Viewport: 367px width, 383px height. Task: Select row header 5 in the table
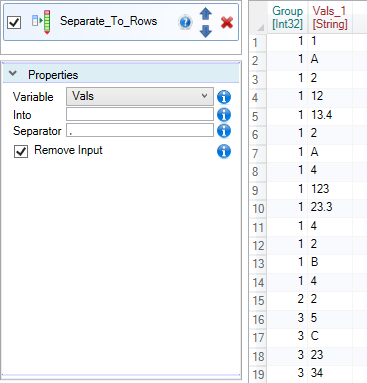coord(258,116)
